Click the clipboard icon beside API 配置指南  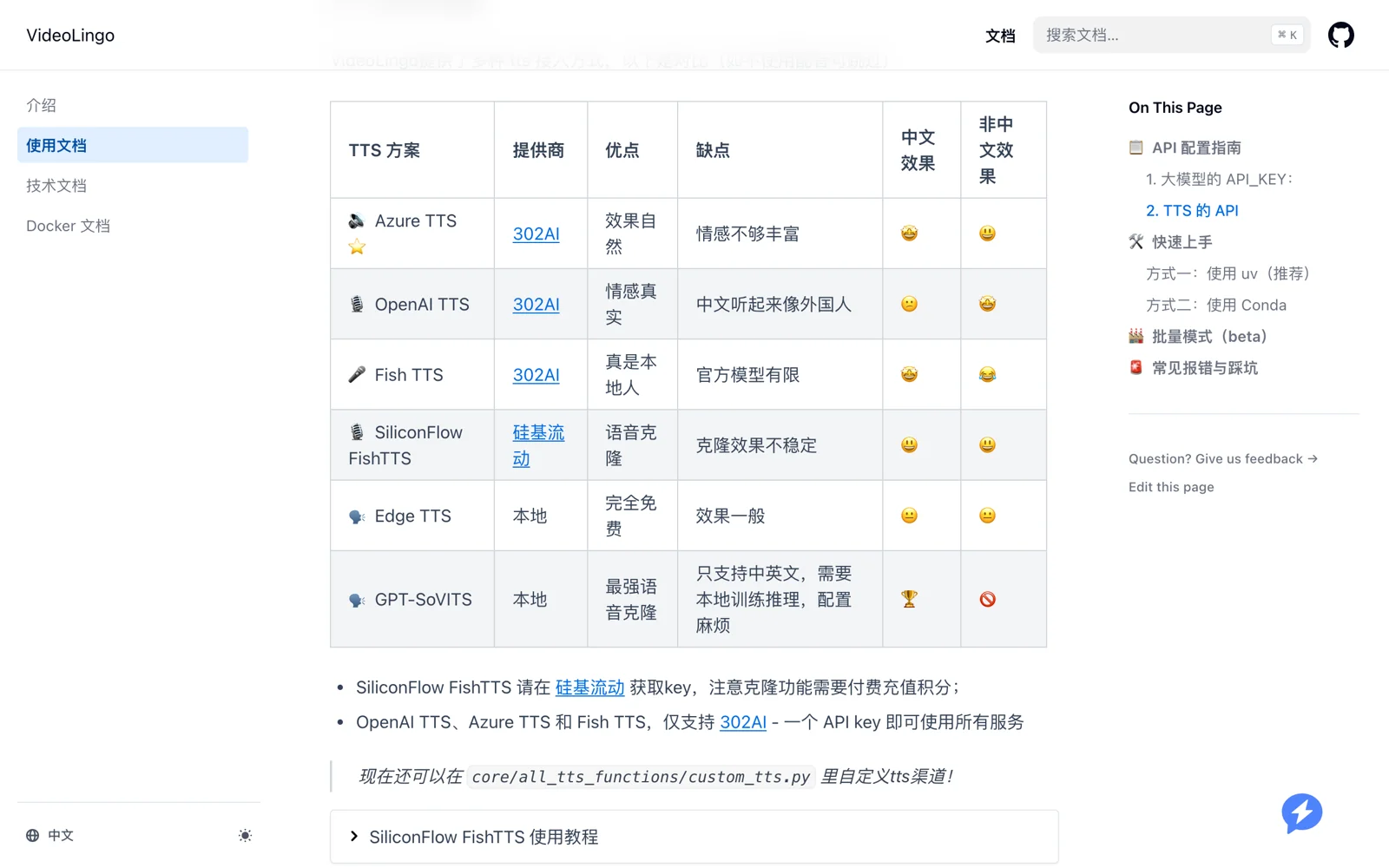pyautogui.click(x=1136, y=147)
